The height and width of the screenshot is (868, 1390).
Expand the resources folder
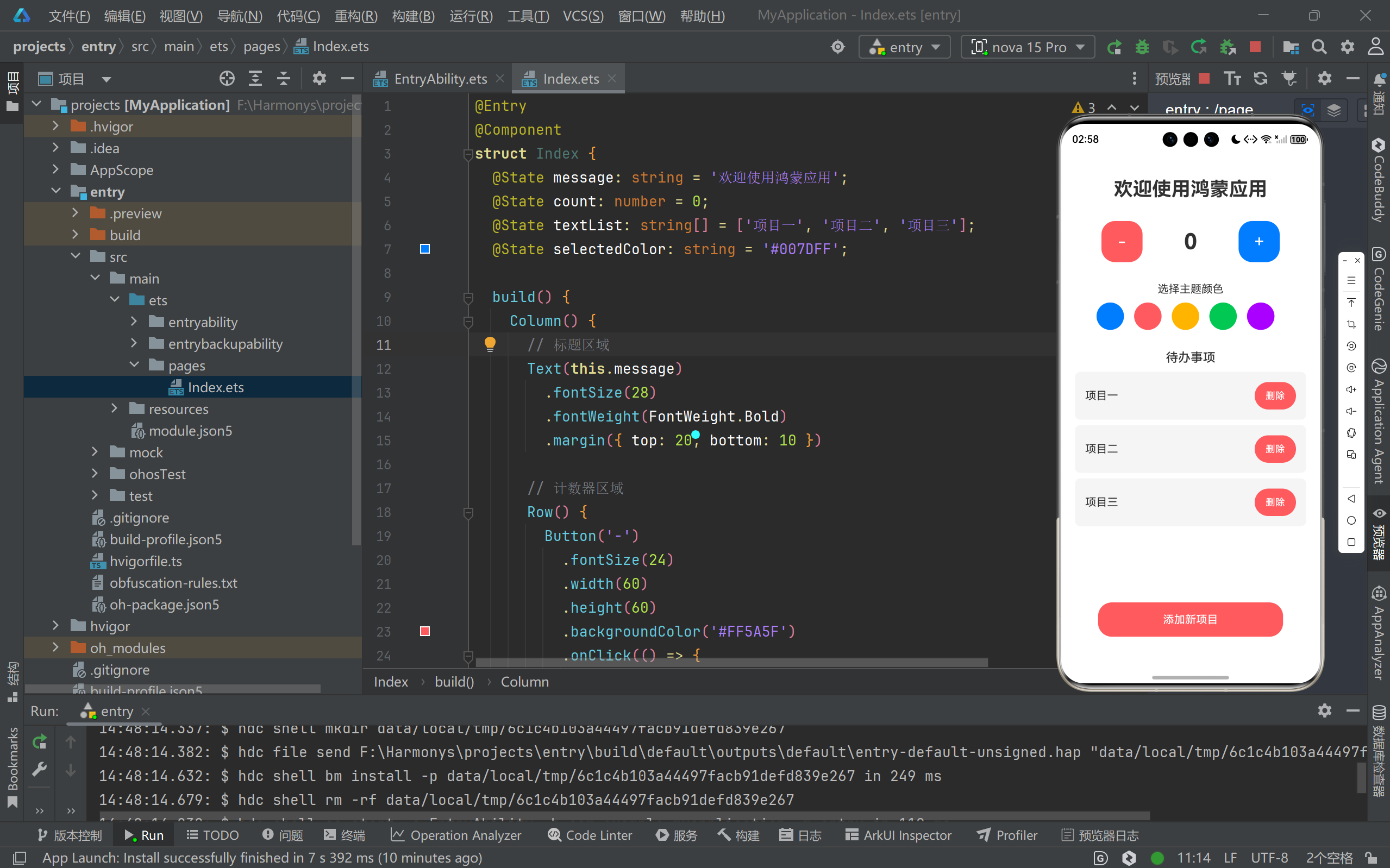point(114,408)
